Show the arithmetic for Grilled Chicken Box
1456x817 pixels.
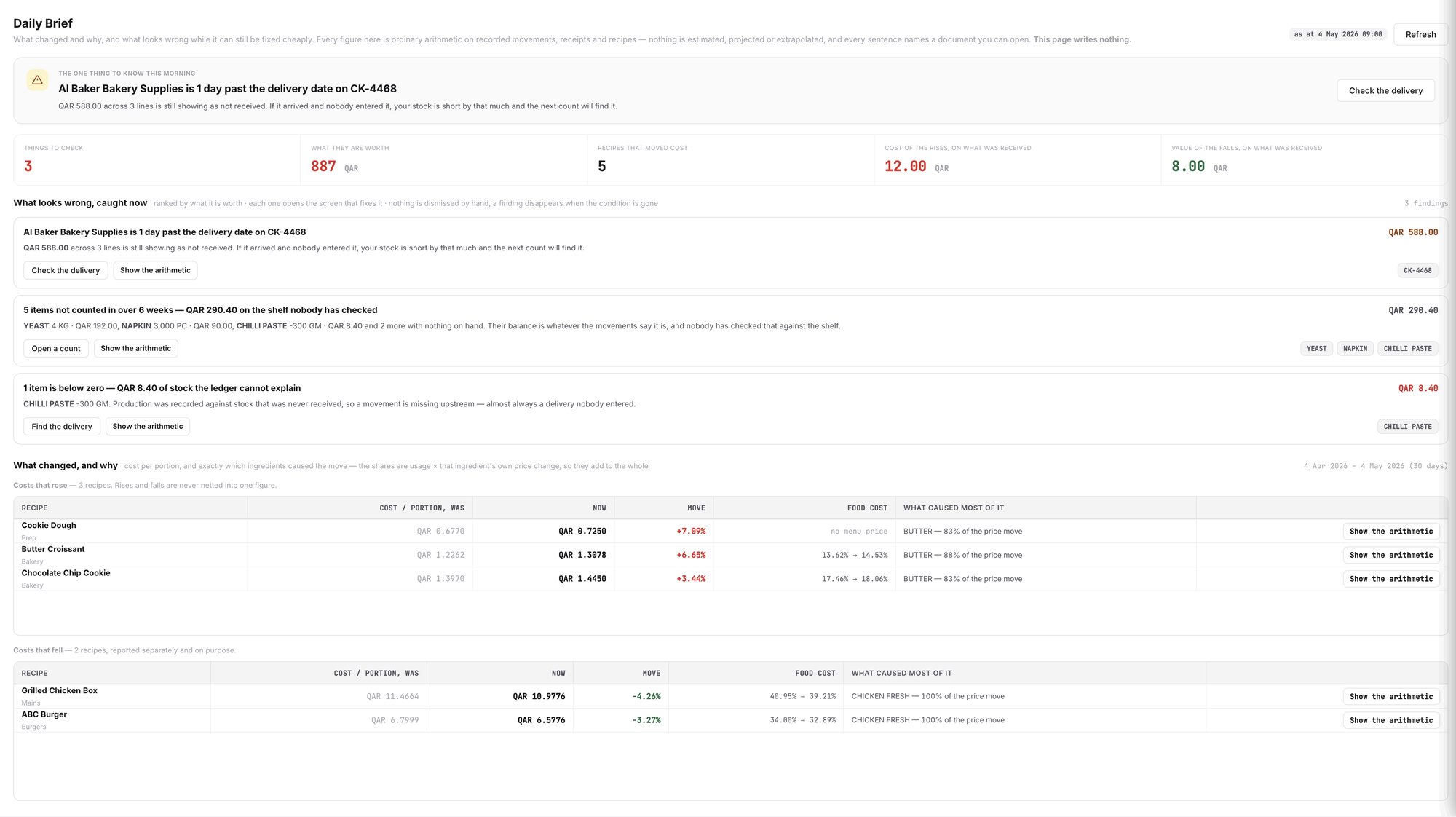1390,696
